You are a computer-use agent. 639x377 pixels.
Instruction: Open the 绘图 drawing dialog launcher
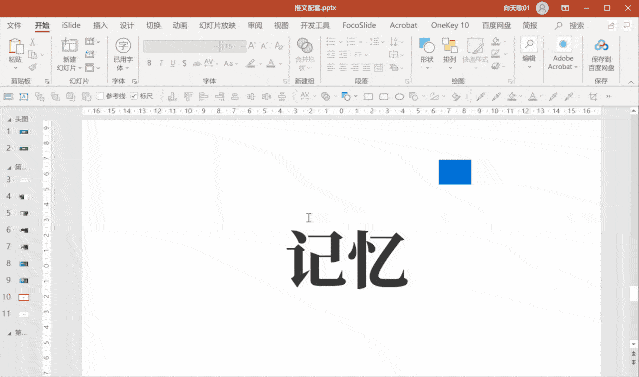[x=510, y=82]
